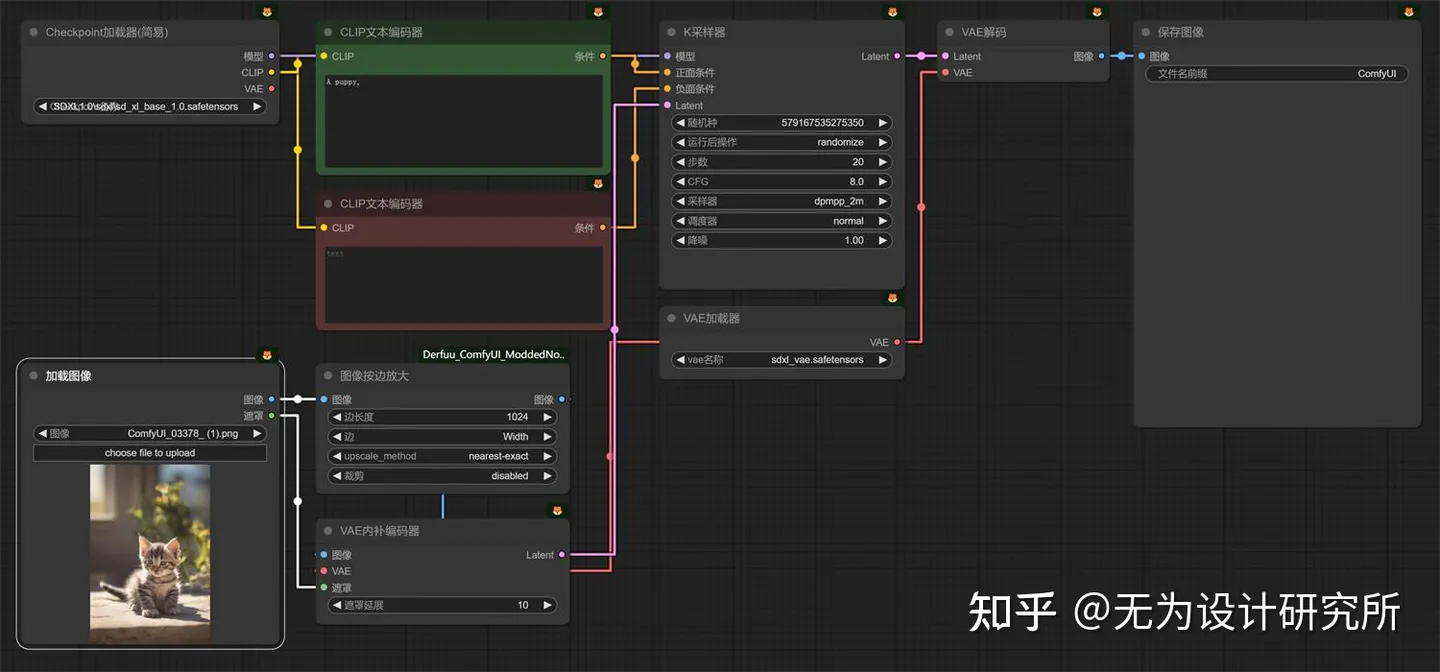This screenshot has height=672, width=1440.
Task: Open the upscale_method nearest-exact dropdown
Action: [443, 456]
